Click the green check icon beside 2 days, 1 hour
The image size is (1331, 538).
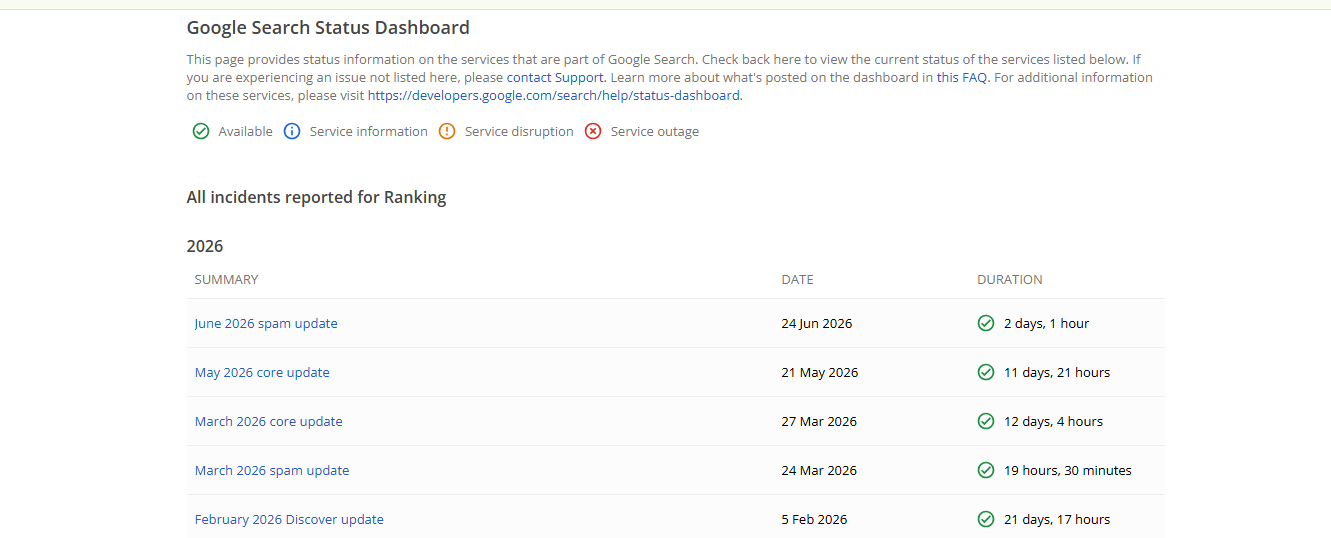(986, 323)
